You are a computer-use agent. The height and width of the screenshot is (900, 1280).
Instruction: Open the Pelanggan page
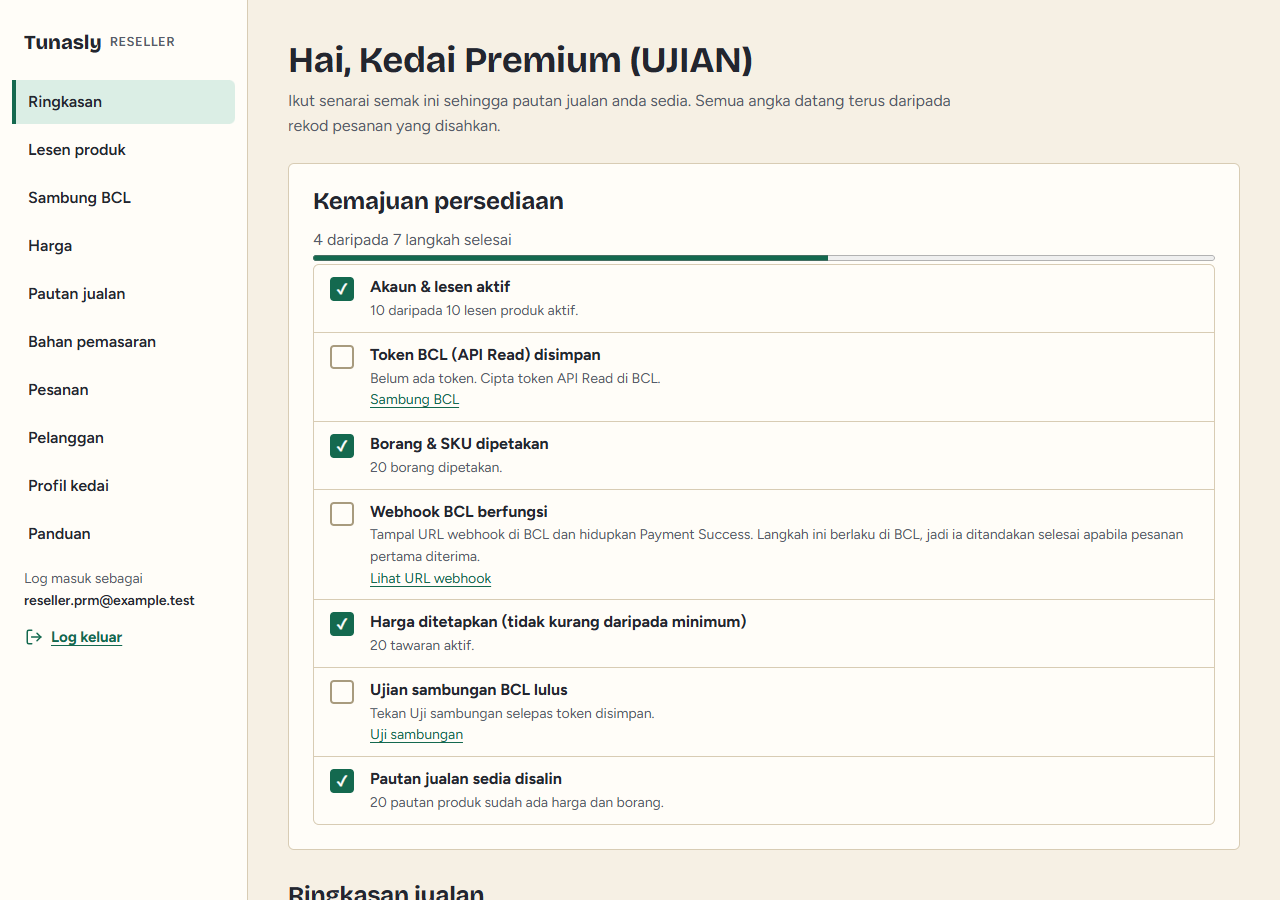pos(123,438)
